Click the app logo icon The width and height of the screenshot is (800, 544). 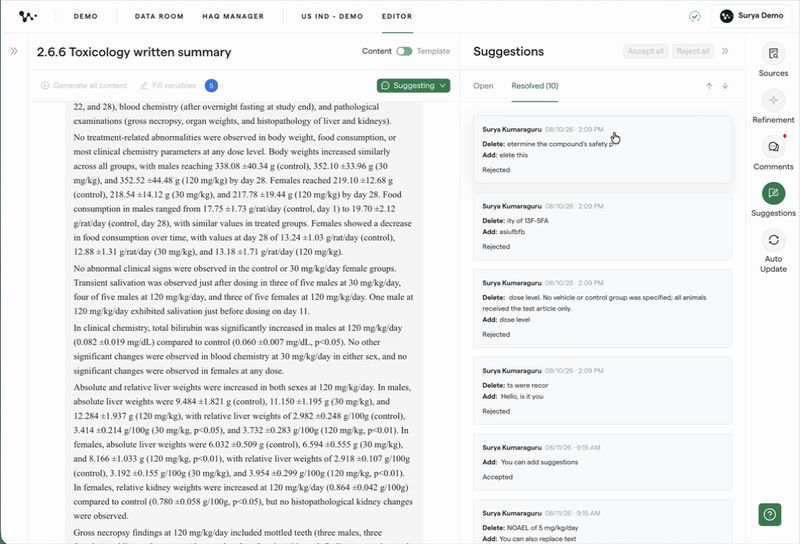click(28, 16)
